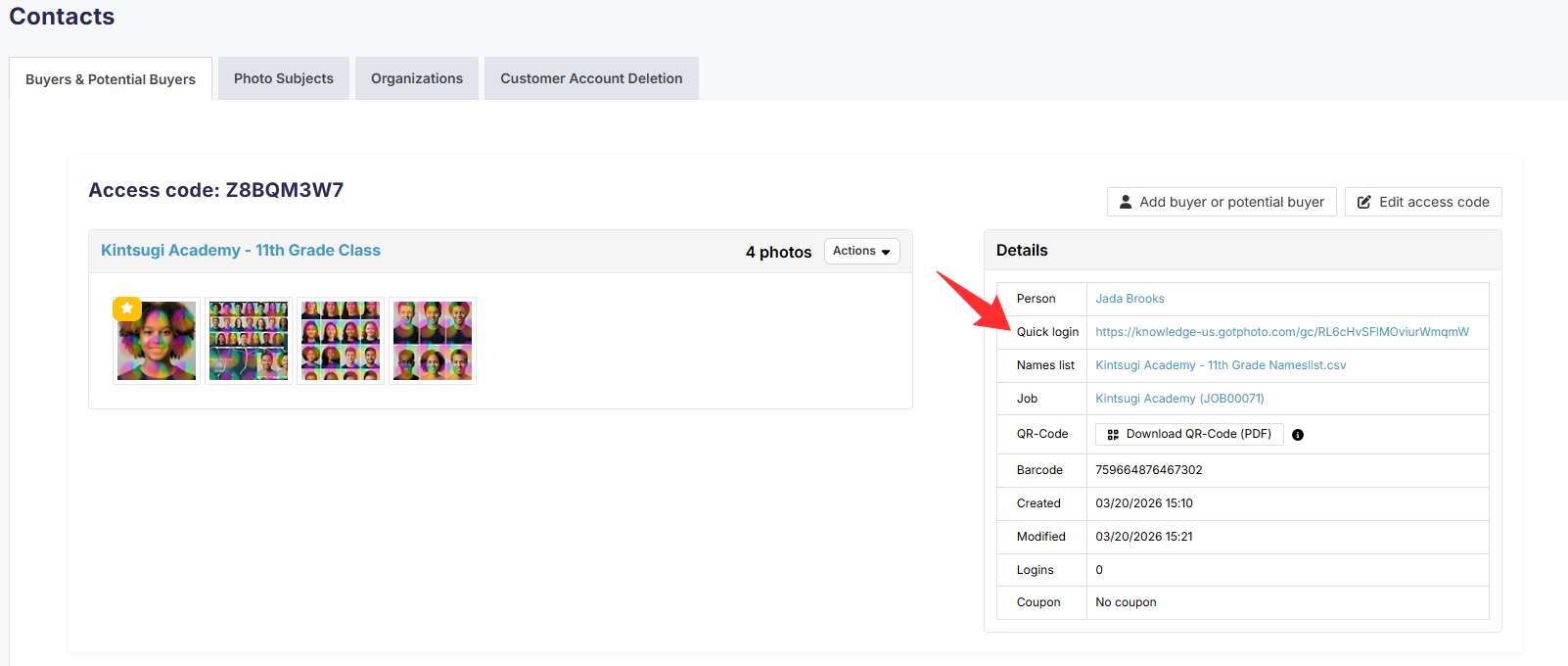The width and height of the screenshot is (1568, 666).
Task: Click the No coupon value
Action: (1126, 602)
